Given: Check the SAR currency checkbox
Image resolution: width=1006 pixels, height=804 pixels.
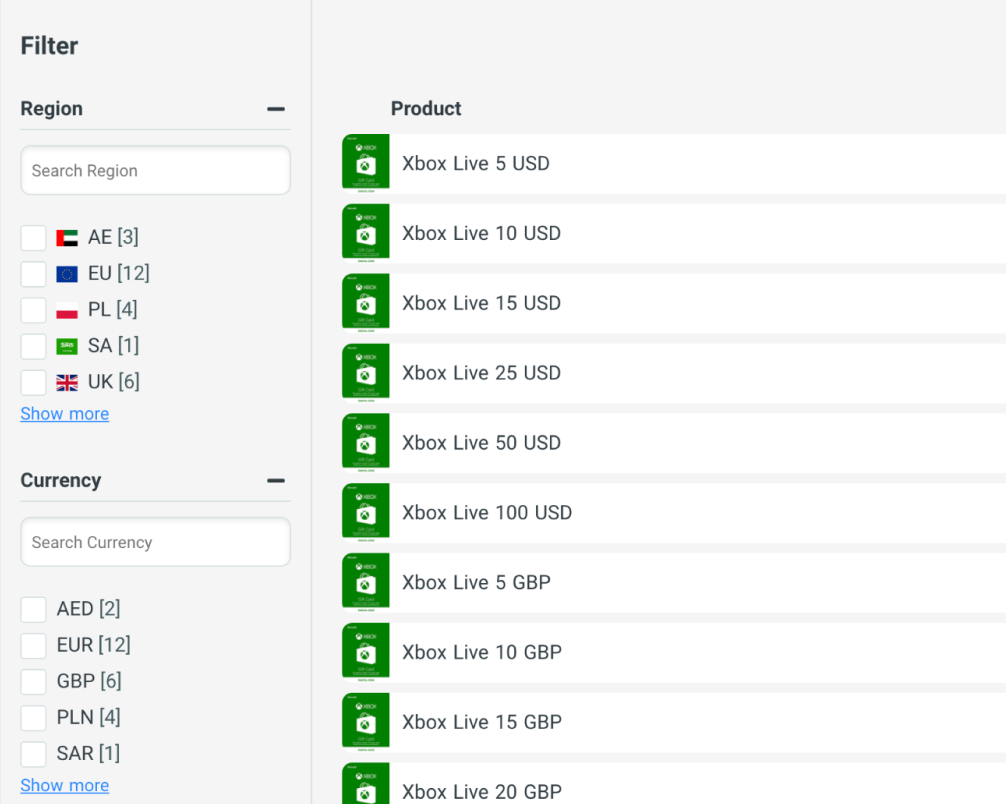Looking at the screenshot, I should pyautogui.click(x=33, y=754).
